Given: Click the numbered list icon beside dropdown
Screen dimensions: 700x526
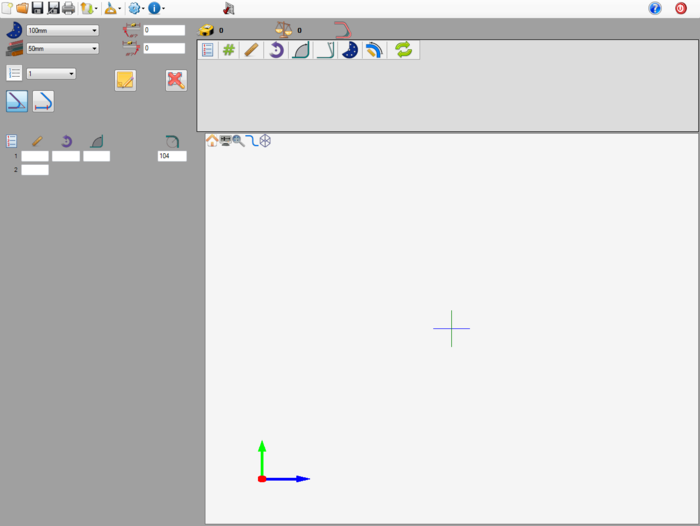Looking at the screenshot, I should tap(14, 73).
